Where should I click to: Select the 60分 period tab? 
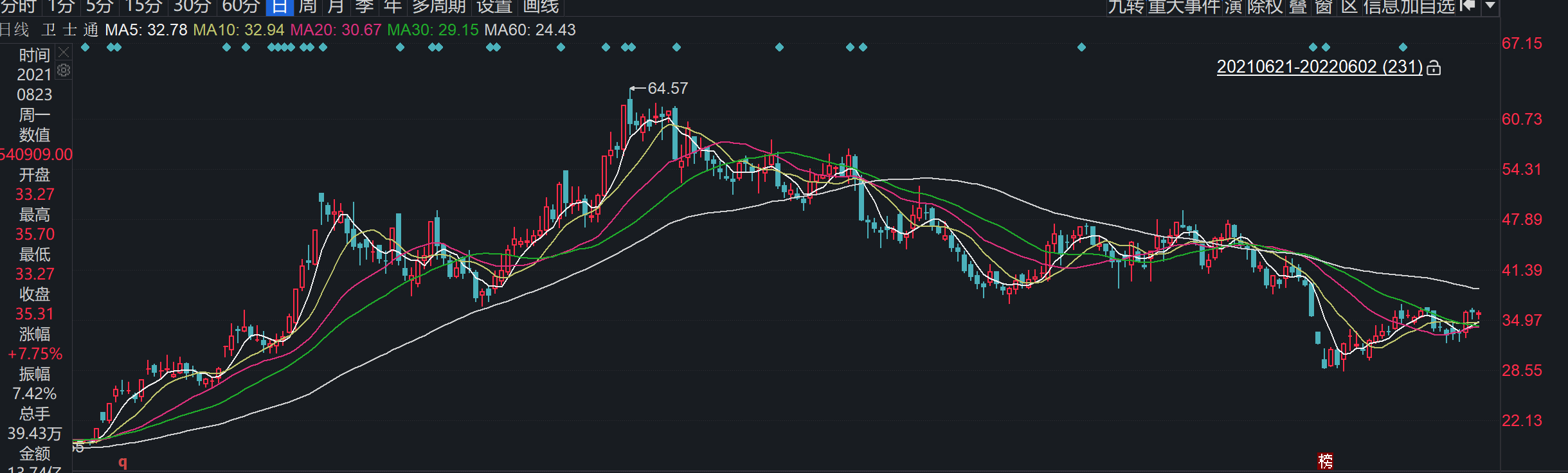[x=240, y=6]
